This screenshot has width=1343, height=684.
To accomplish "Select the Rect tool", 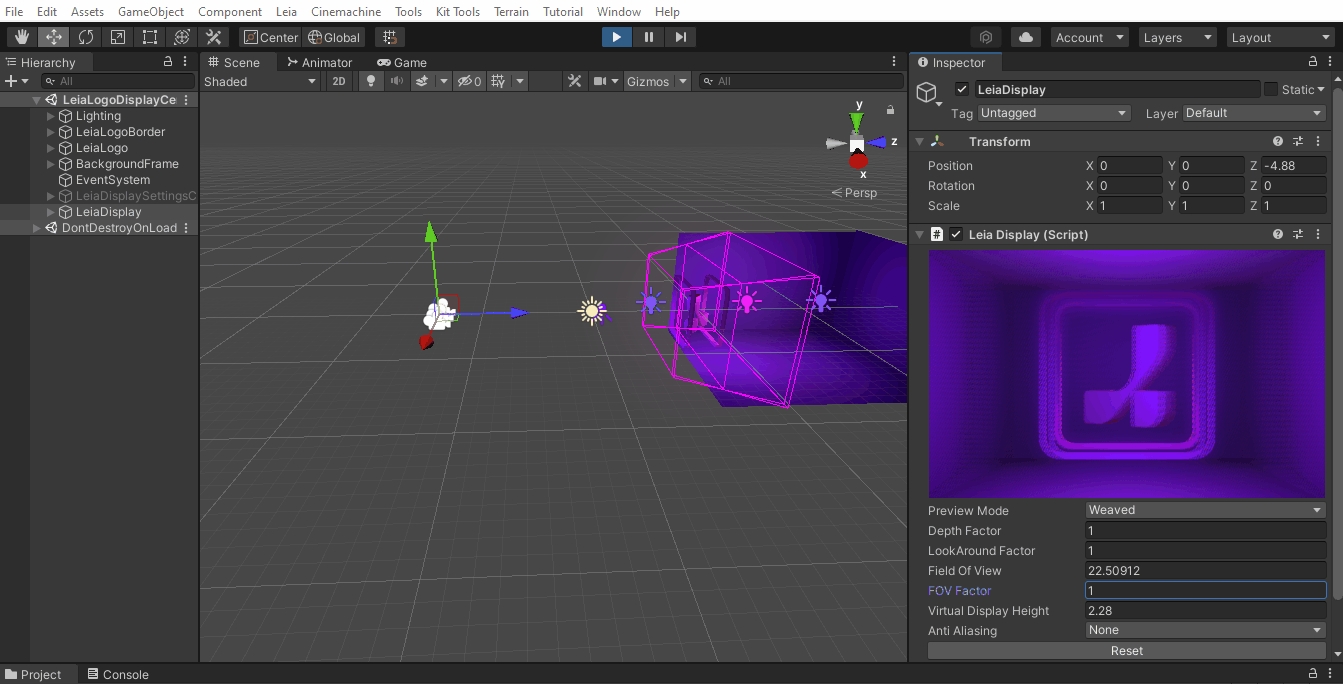I will (150, 37).
